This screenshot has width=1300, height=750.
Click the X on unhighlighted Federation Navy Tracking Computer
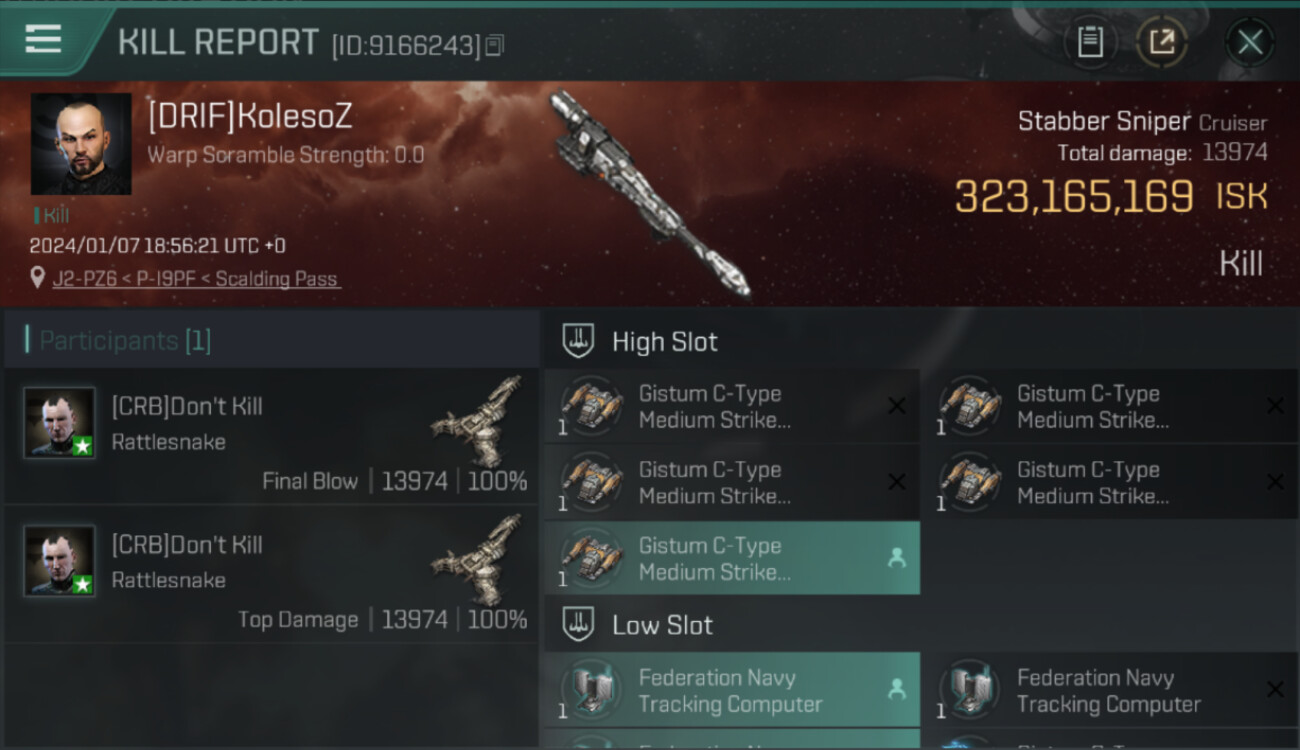(x=1275, y=690)
